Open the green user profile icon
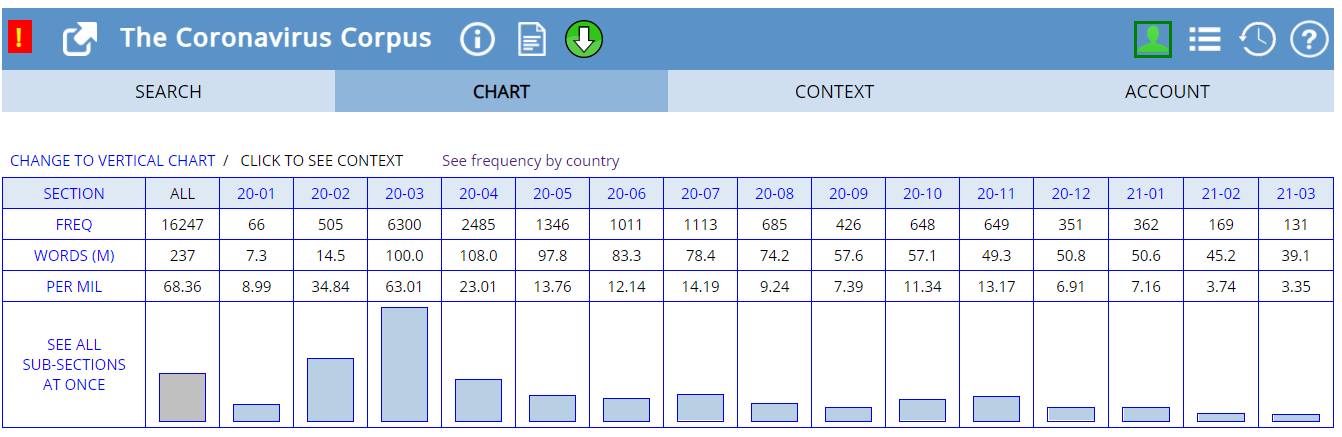 pyautogui.click(x=1153, y=39)
